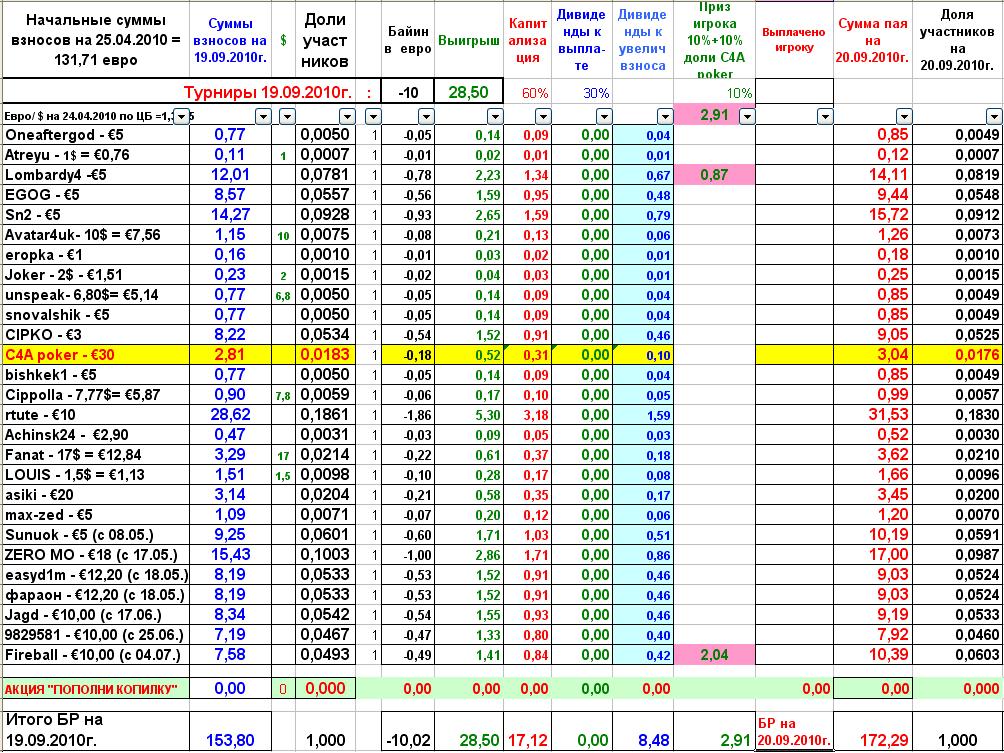Open filter for Дивиденды к увеличению взноса column

[665, 117]
